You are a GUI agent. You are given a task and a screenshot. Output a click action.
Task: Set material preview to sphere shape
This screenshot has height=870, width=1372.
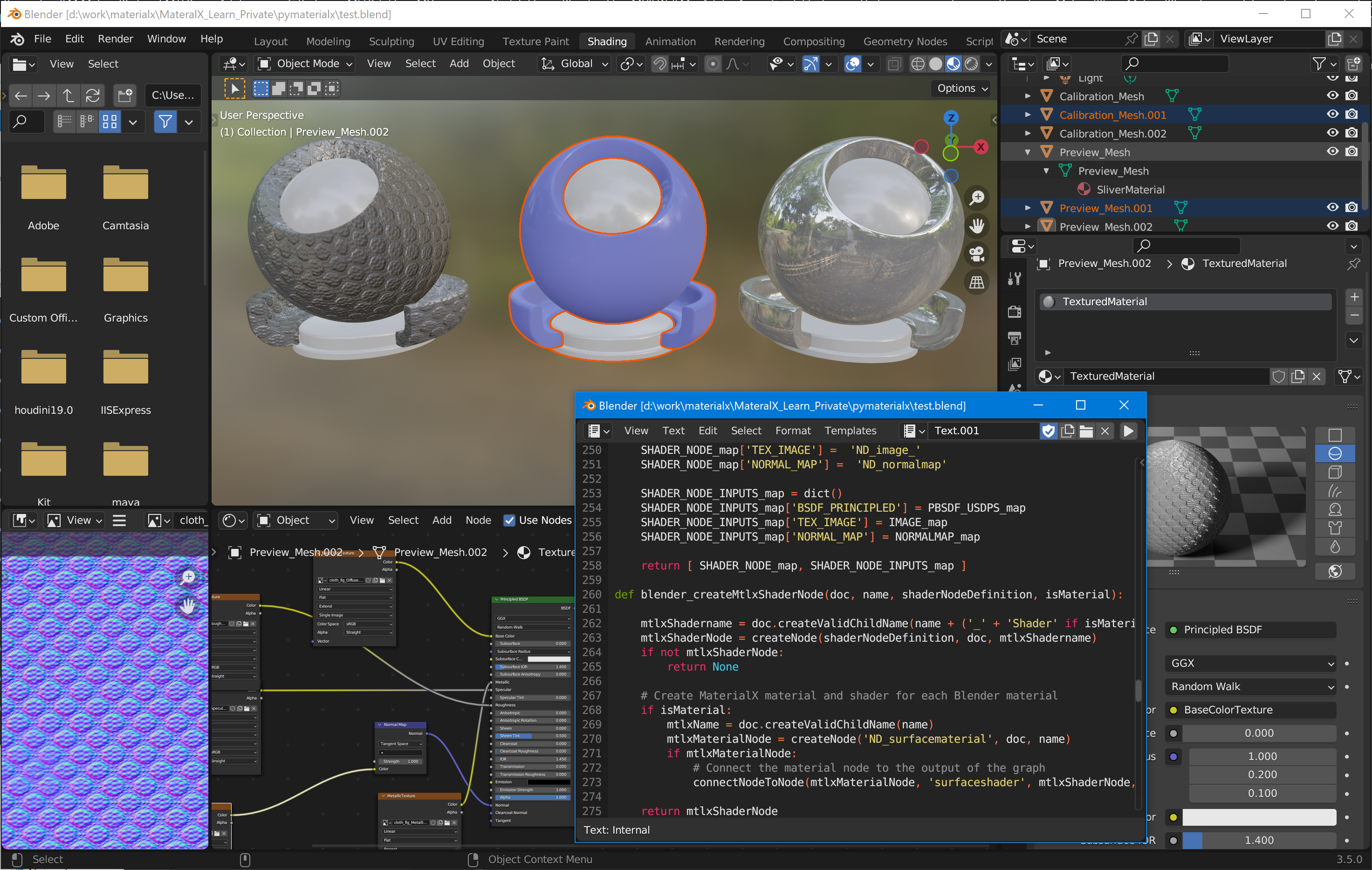point(1334,453)
